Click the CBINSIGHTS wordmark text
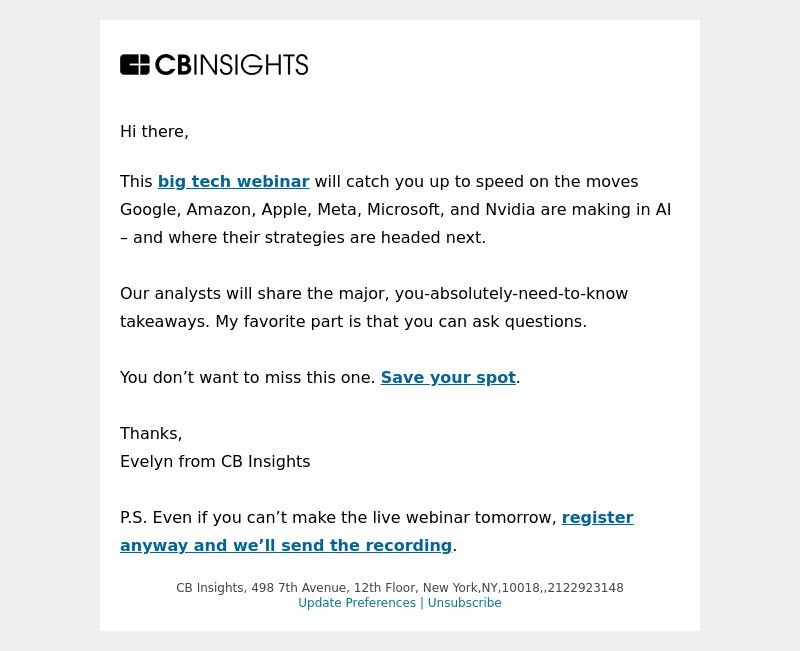This screenshot has height=651, width=800. pos(232,65)
